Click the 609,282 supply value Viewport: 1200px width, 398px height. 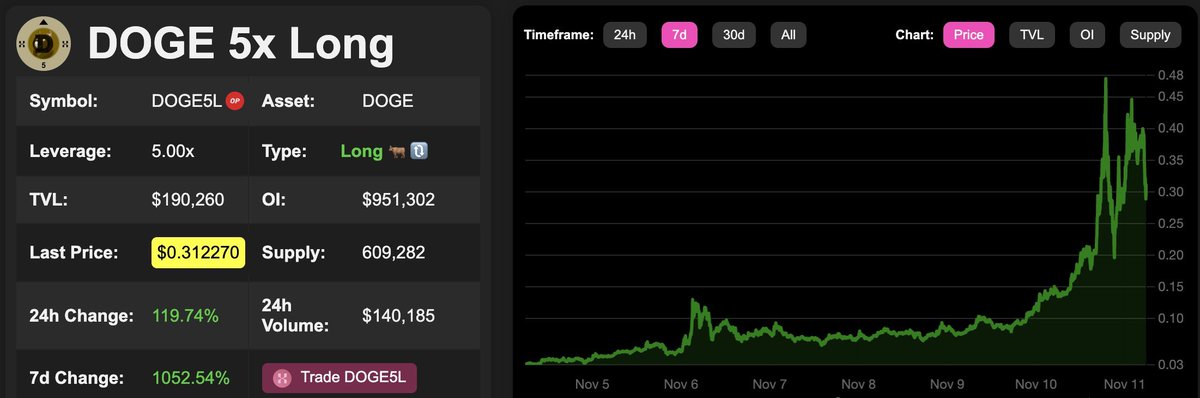[393, 253]
